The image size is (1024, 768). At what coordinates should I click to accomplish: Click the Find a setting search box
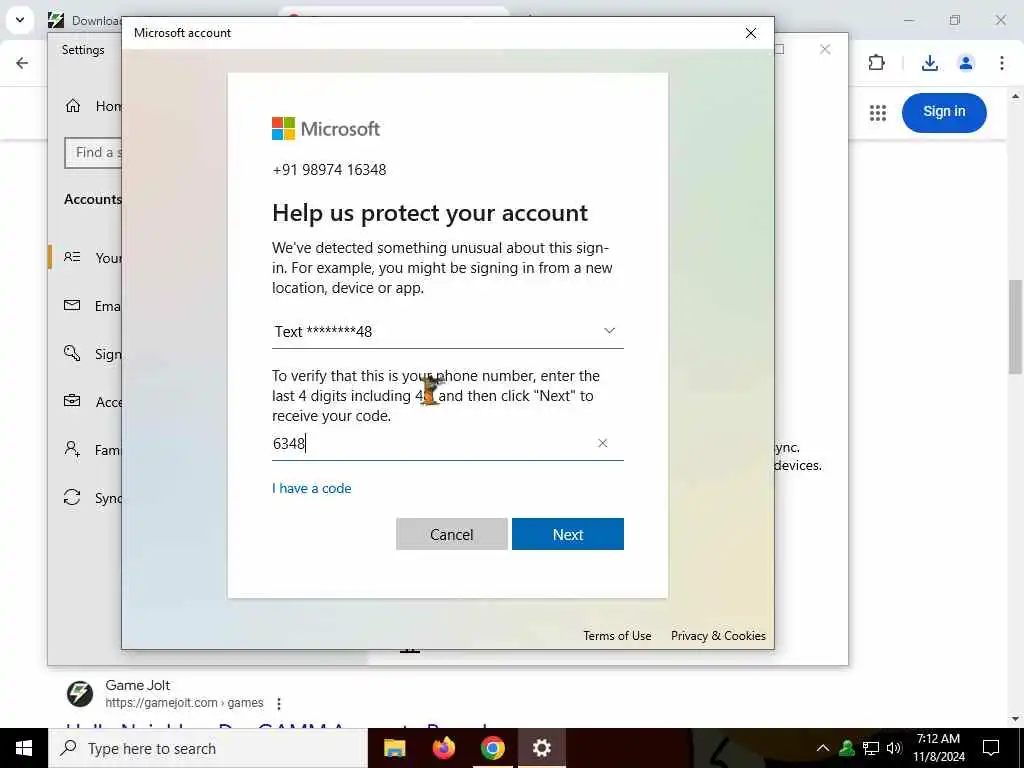[x=93, y=153]
